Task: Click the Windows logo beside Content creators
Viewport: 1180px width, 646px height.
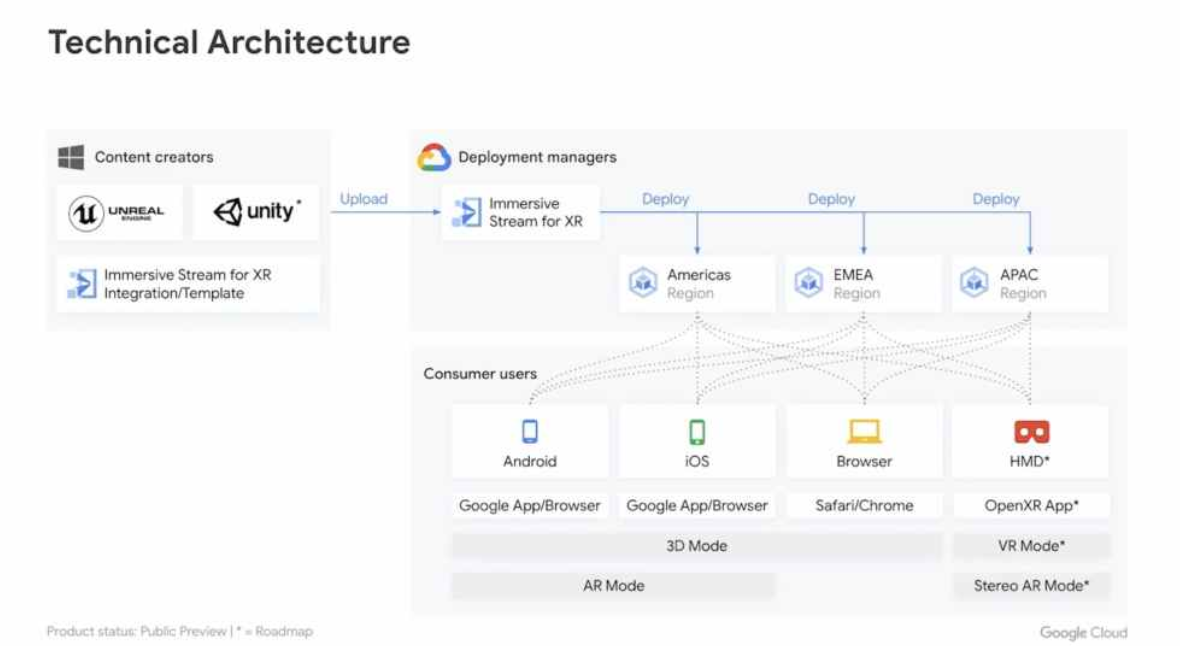Action: (x=71, y=157)
